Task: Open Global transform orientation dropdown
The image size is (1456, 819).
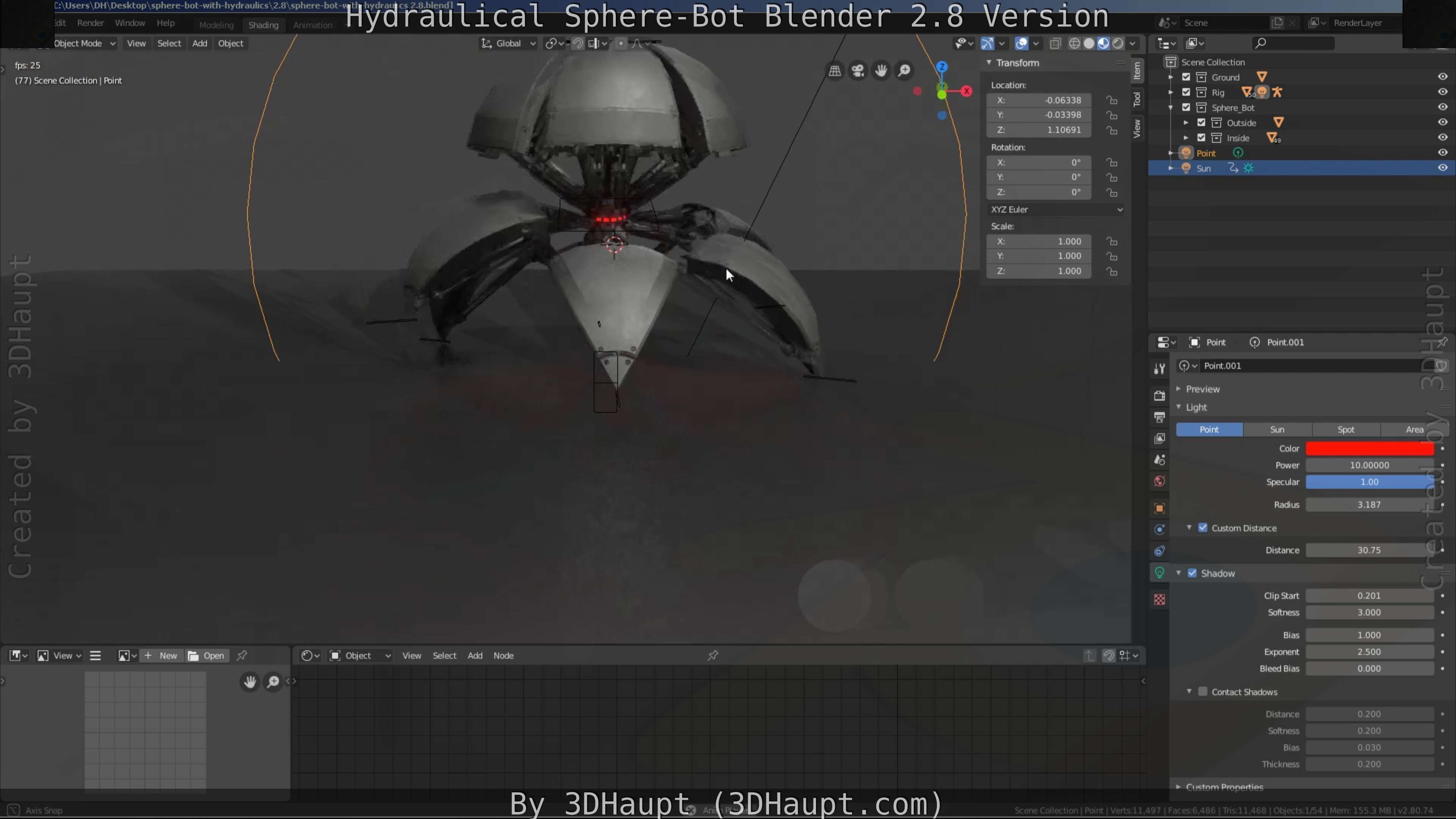Action: 508,44
